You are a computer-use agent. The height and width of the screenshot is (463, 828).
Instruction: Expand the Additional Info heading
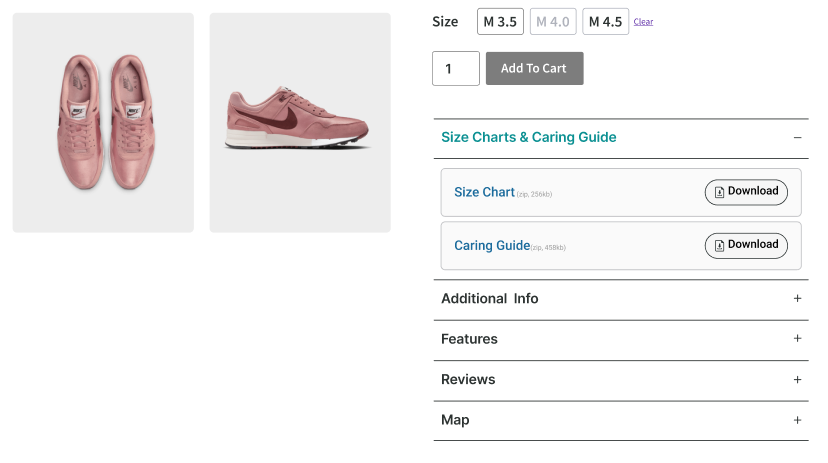pyautogui.click(x=490, y=299)
